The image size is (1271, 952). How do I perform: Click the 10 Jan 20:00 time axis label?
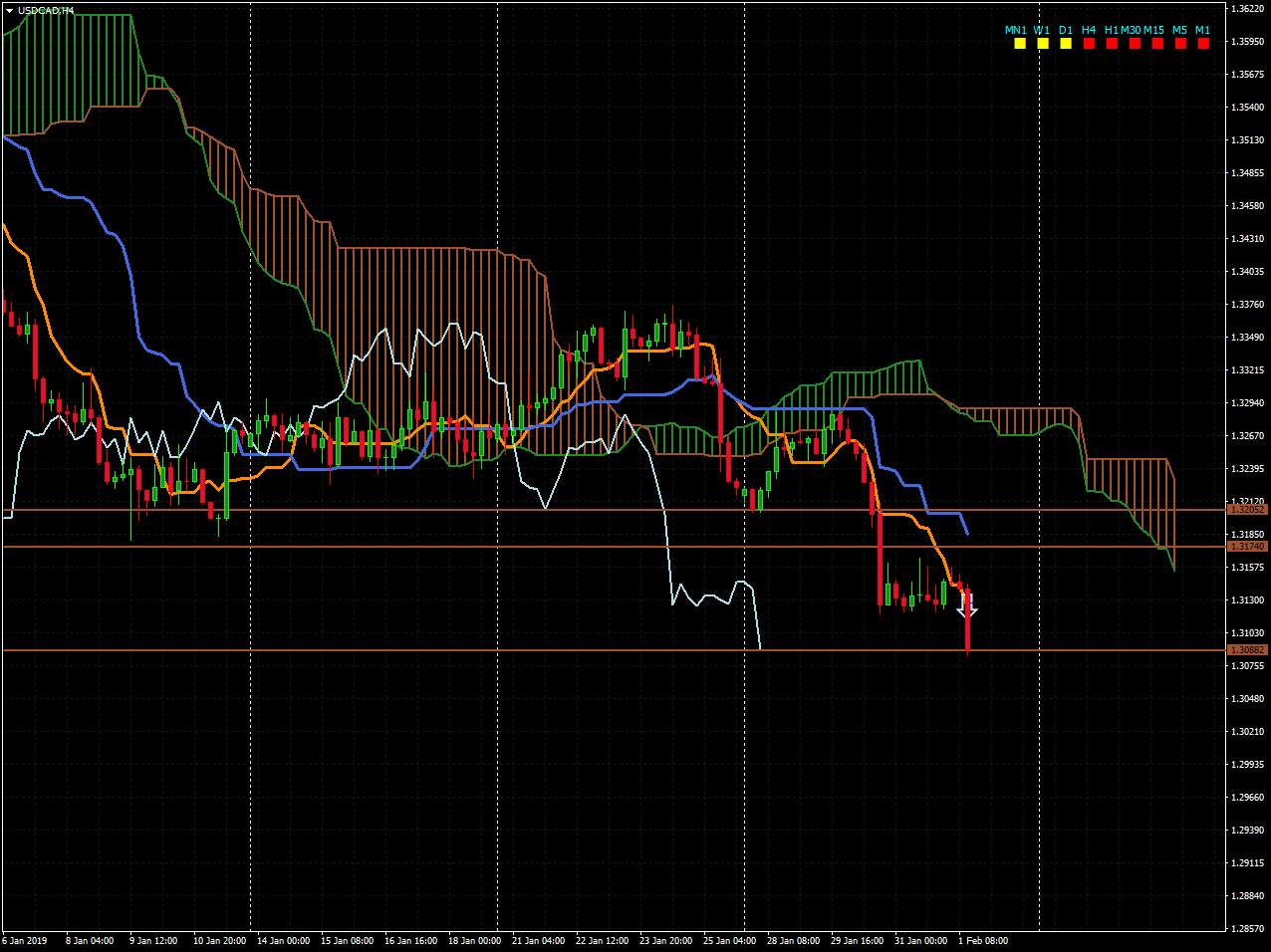click(x=219, y=941)
